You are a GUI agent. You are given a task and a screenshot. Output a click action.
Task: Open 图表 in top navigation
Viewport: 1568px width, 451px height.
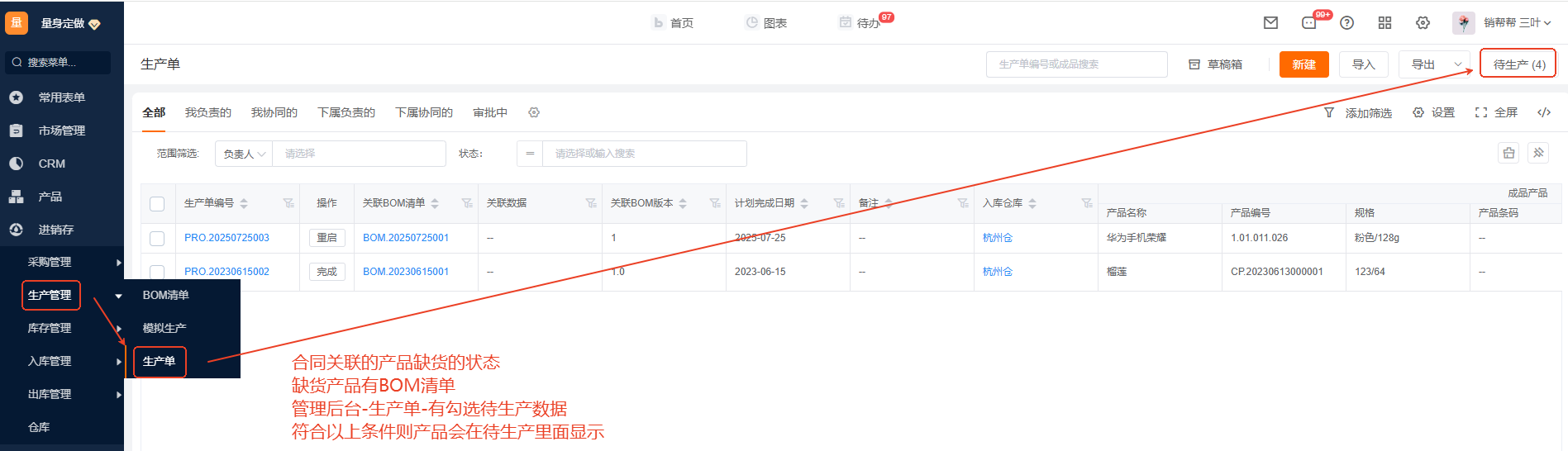click(766, 23)
